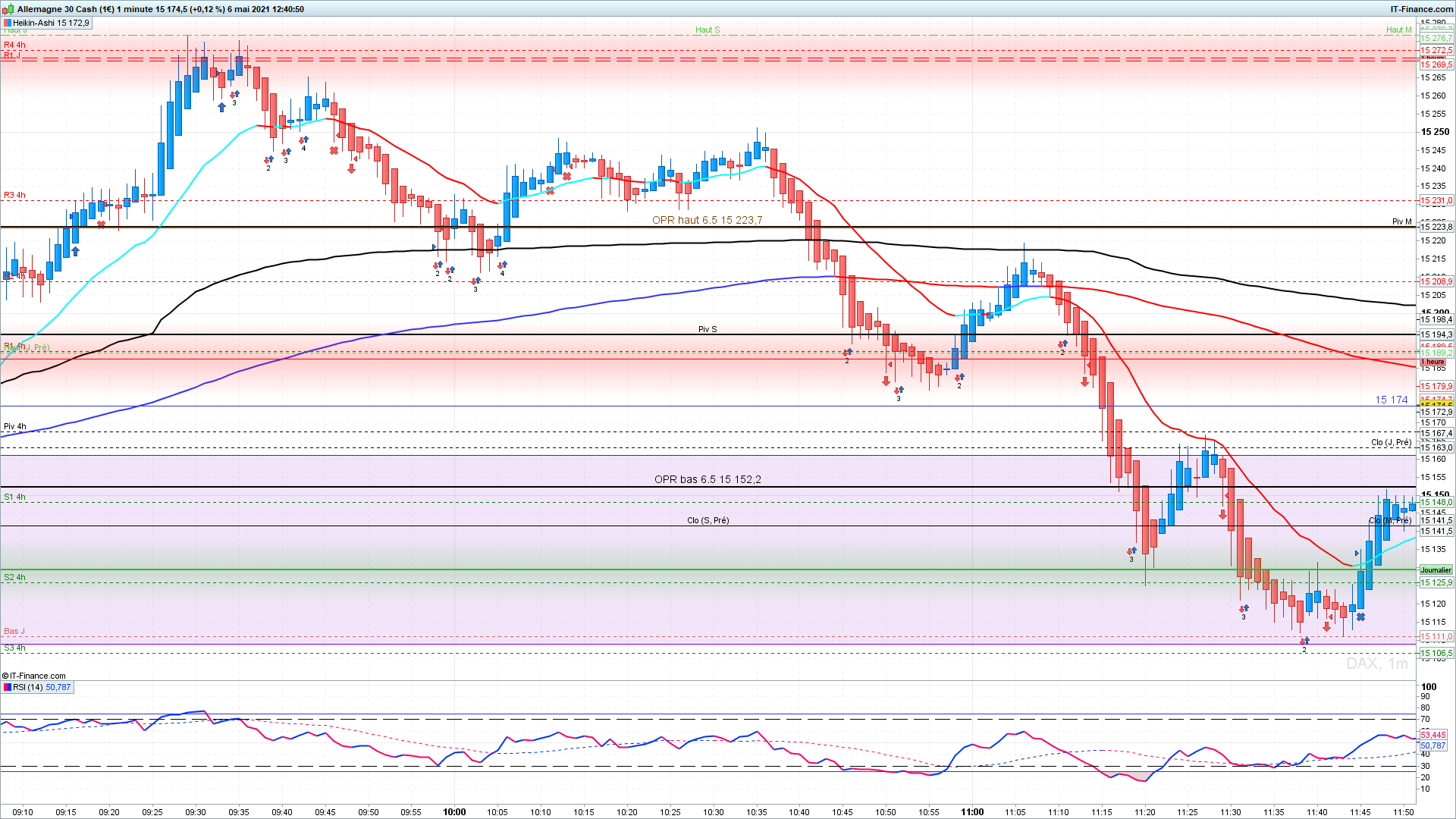Click the Heikin-Ashi red-blue color swatch

coord(8,23)
